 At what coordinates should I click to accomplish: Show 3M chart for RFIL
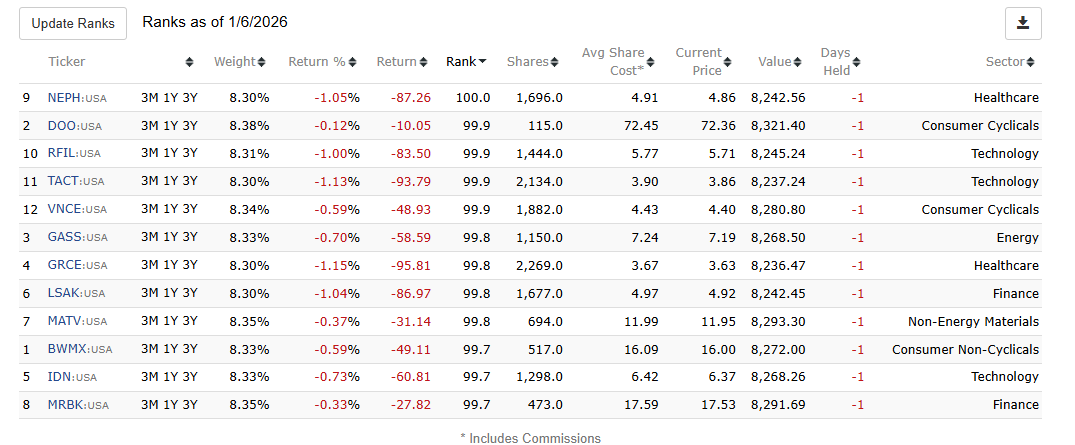point(150,154)
